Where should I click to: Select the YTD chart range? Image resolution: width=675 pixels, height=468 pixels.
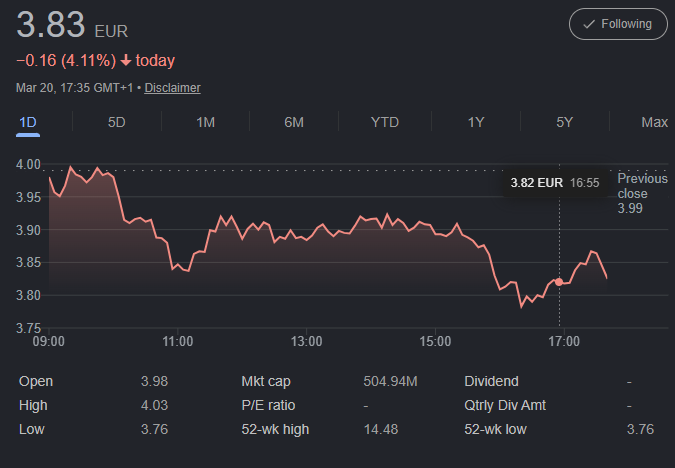pyautogui.click(x=384, y=122)
